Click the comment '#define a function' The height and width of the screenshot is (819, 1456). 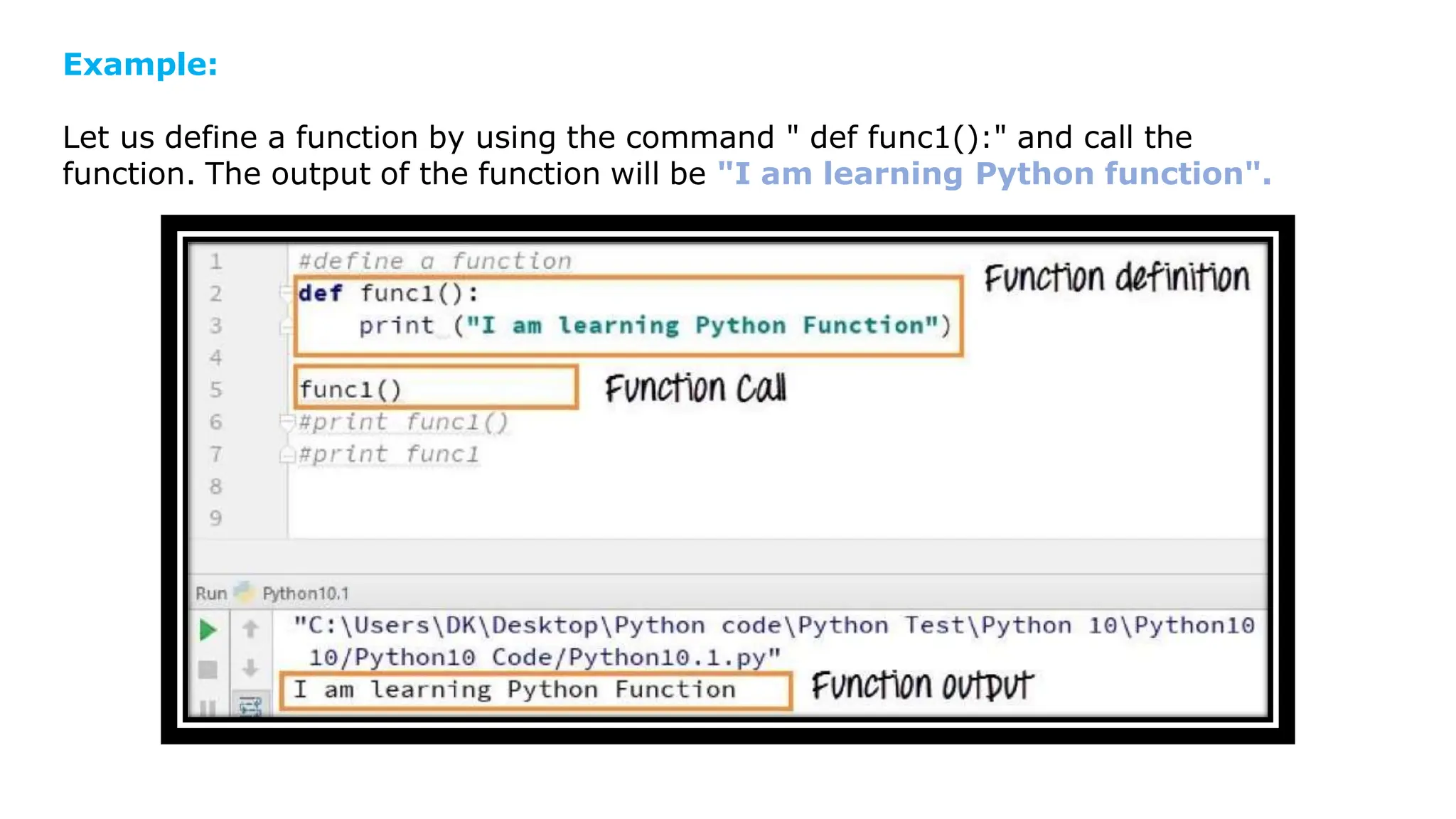click(x=435, y=261)
